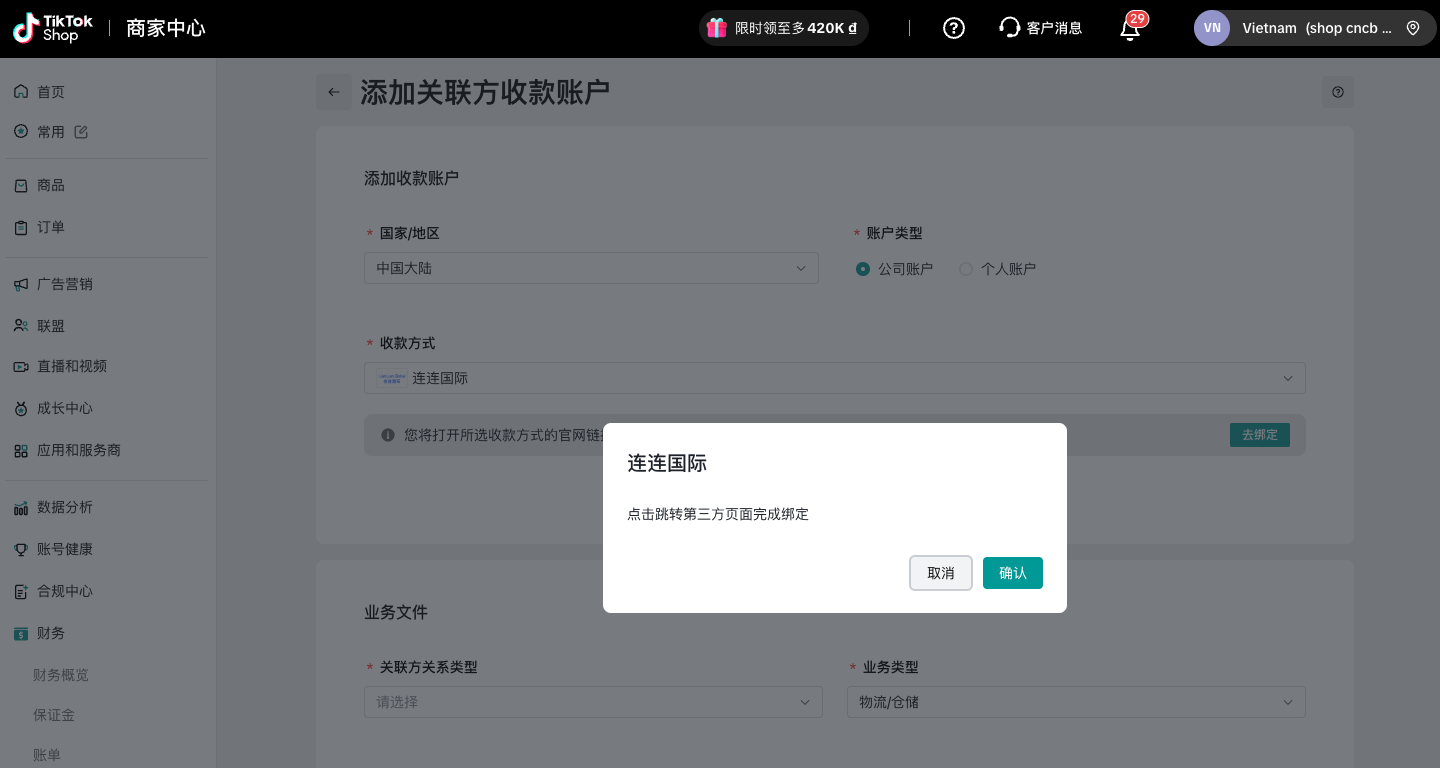Open the help question mark icon in header

click(954, 28)
